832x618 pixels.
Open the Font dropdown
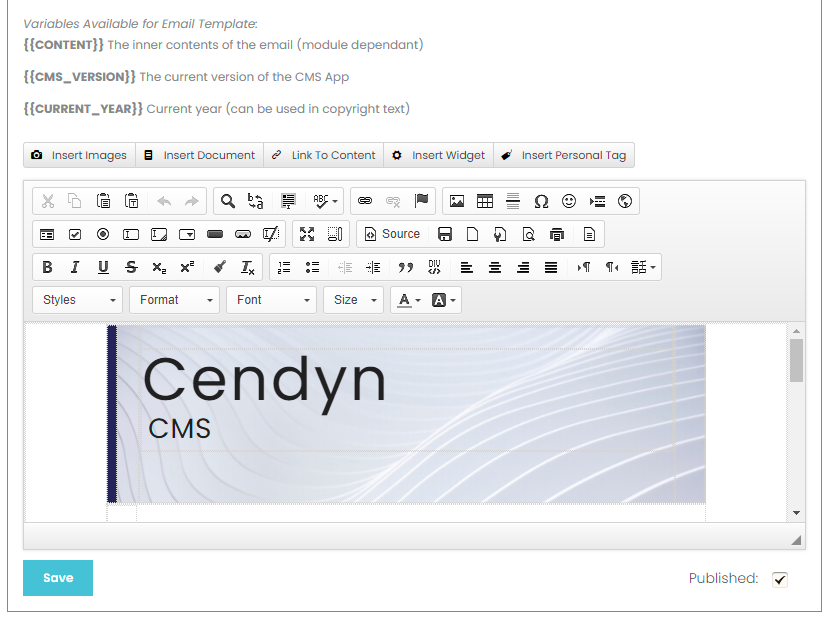point(272,300)
